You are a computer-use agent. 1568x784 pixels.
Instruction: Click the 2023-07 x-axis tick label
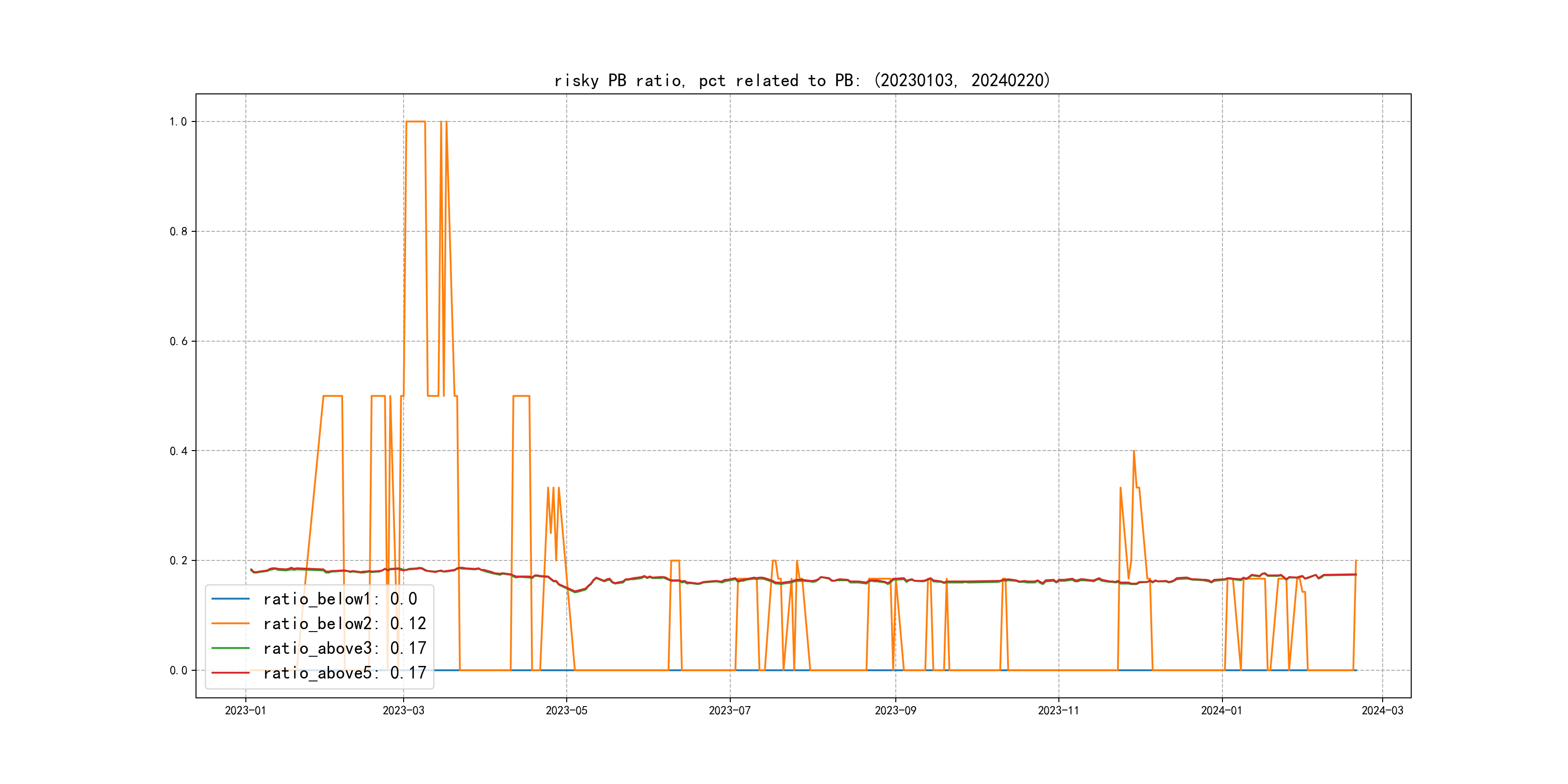(729, 710)
